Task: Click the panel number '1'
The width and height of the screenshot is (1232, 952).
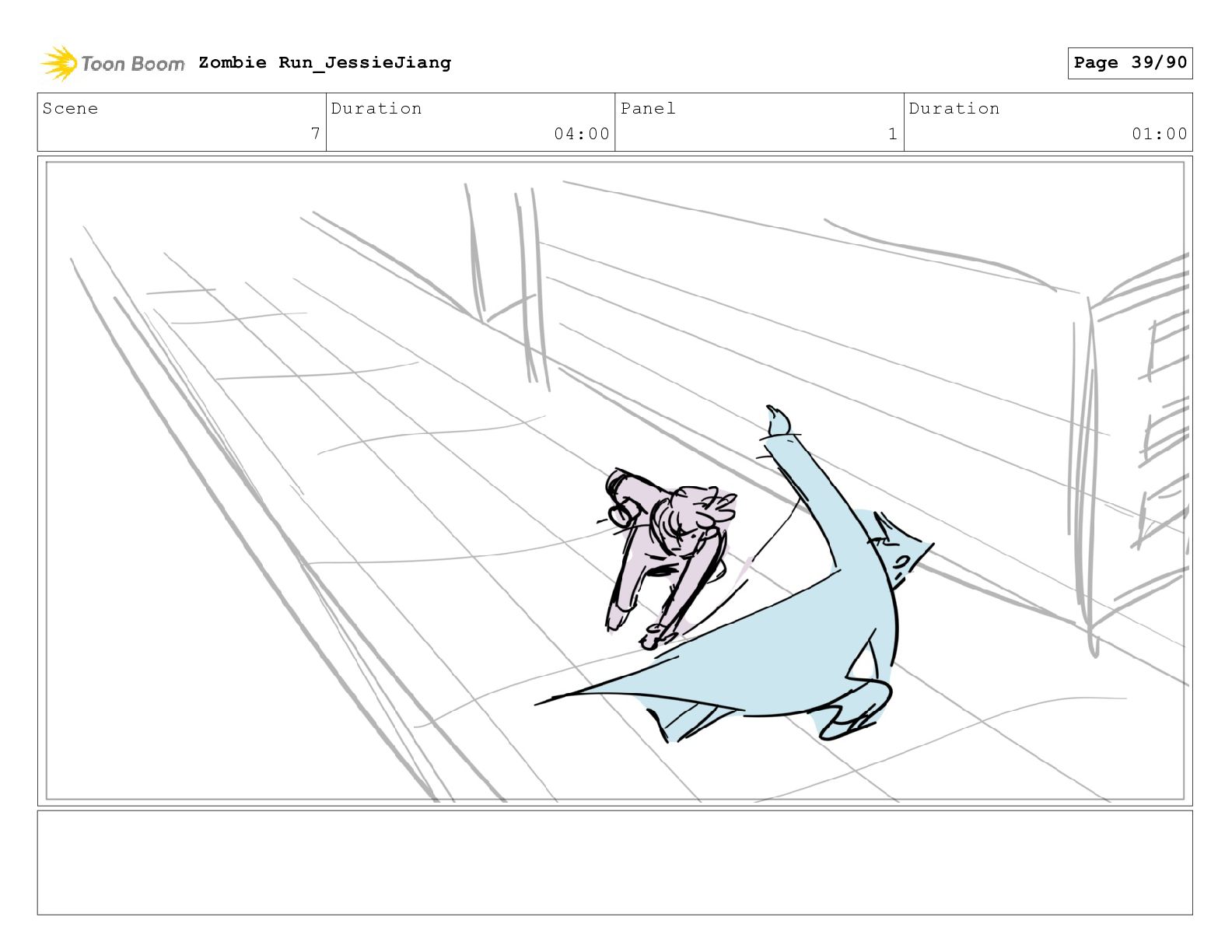Action: pos(893,134)
